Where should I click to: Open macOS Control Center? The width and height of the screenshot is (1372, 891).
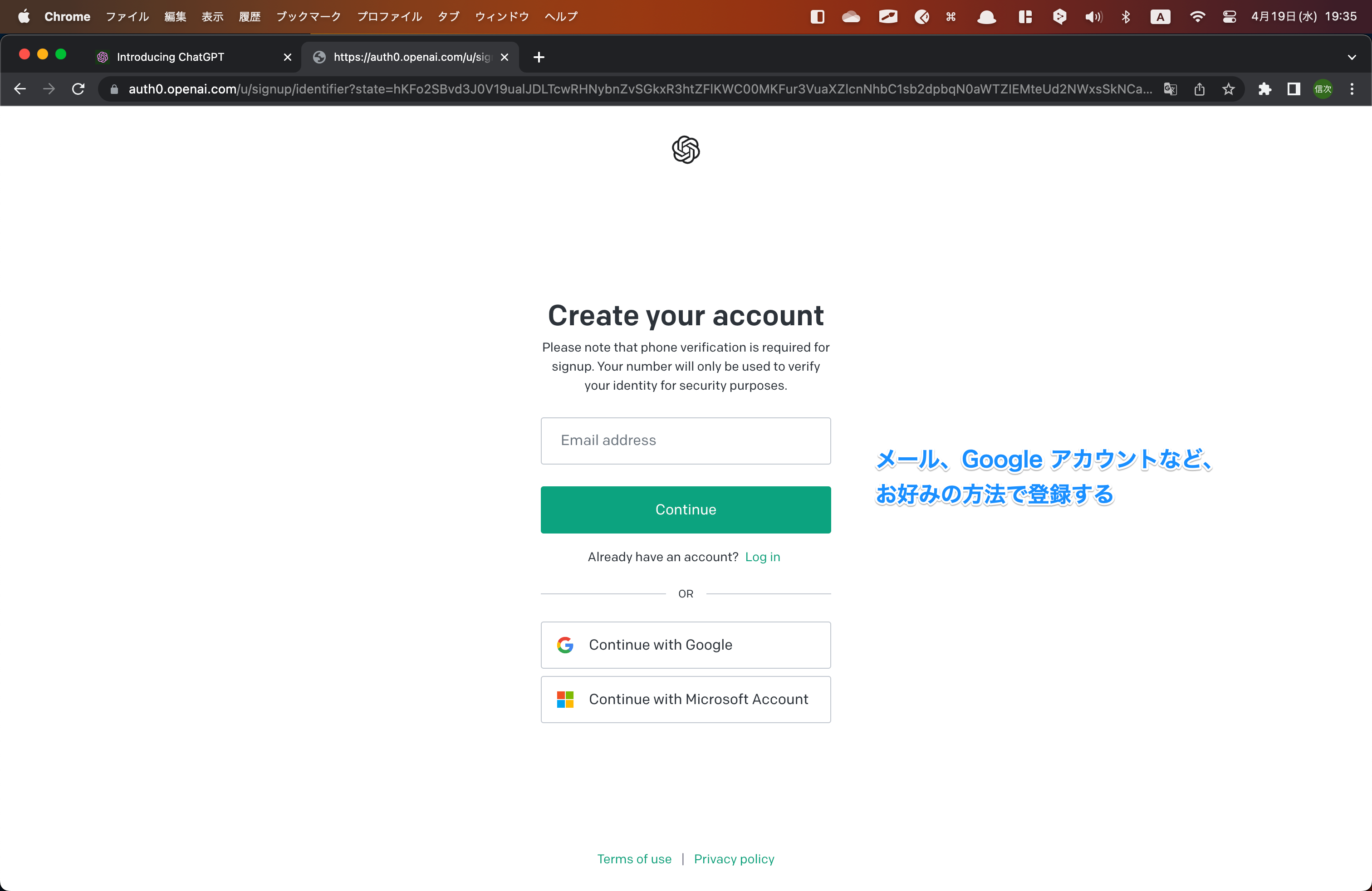pos(1229,17)
